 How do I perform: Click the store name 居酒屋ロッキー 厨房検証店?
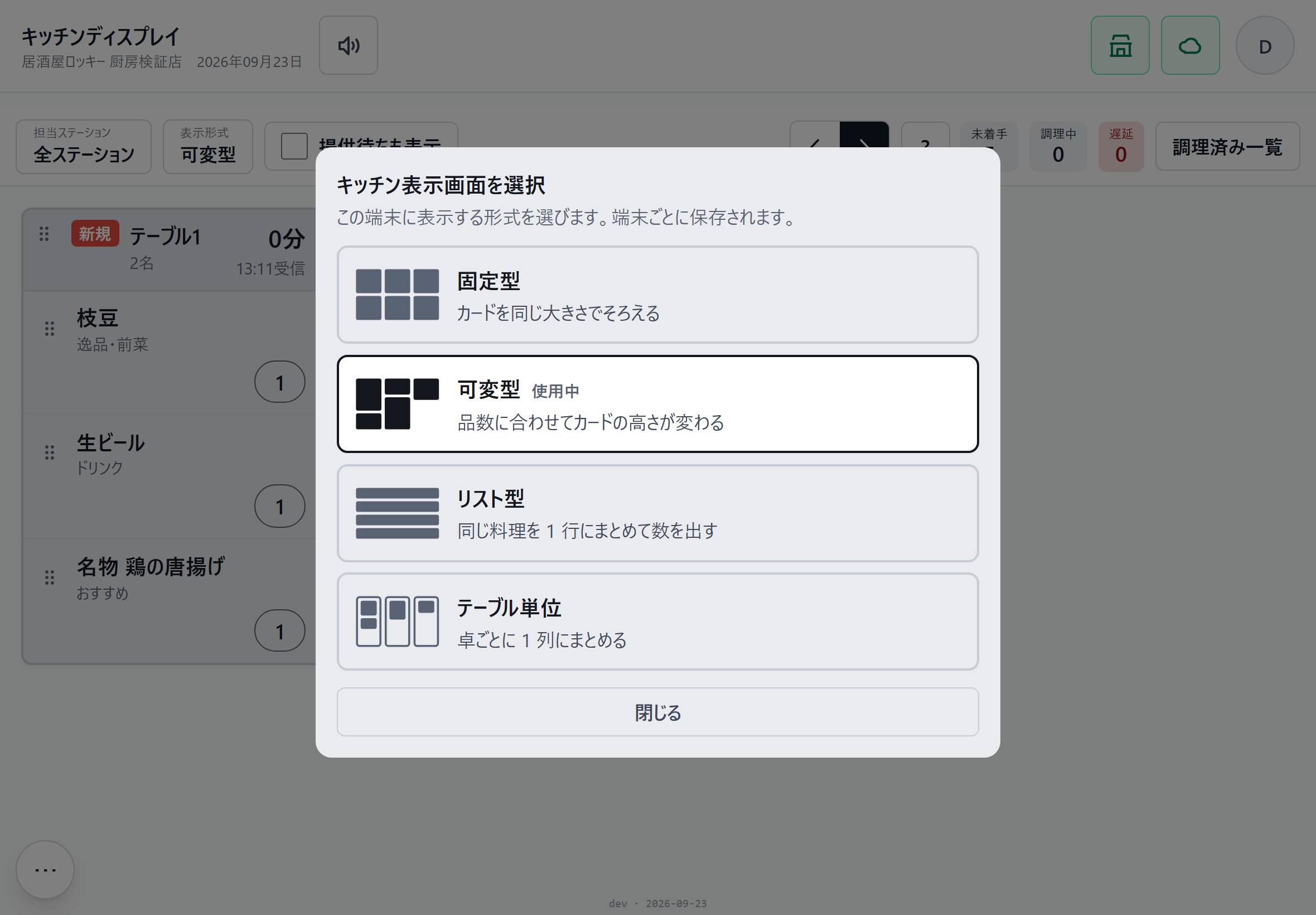(102, 61)
